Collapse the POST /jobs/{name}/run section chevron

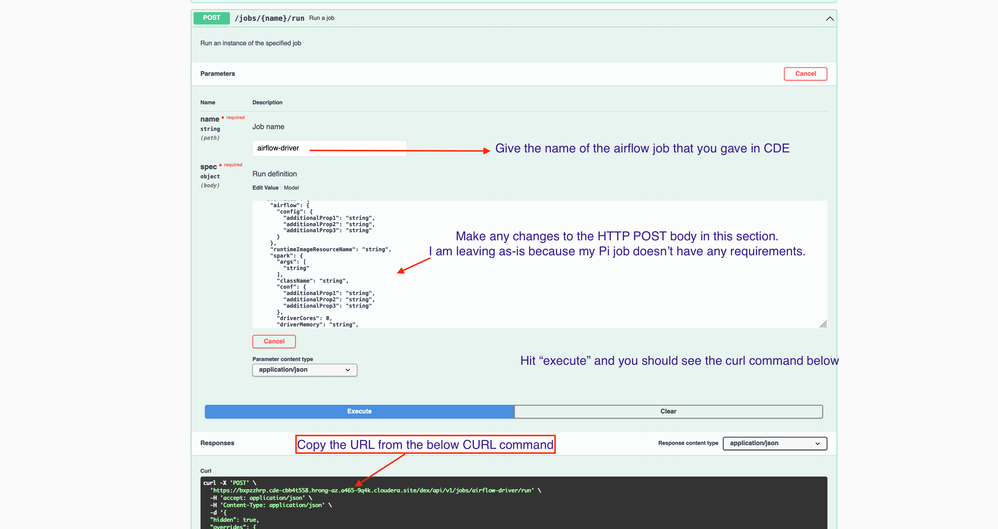click(829, 18)
